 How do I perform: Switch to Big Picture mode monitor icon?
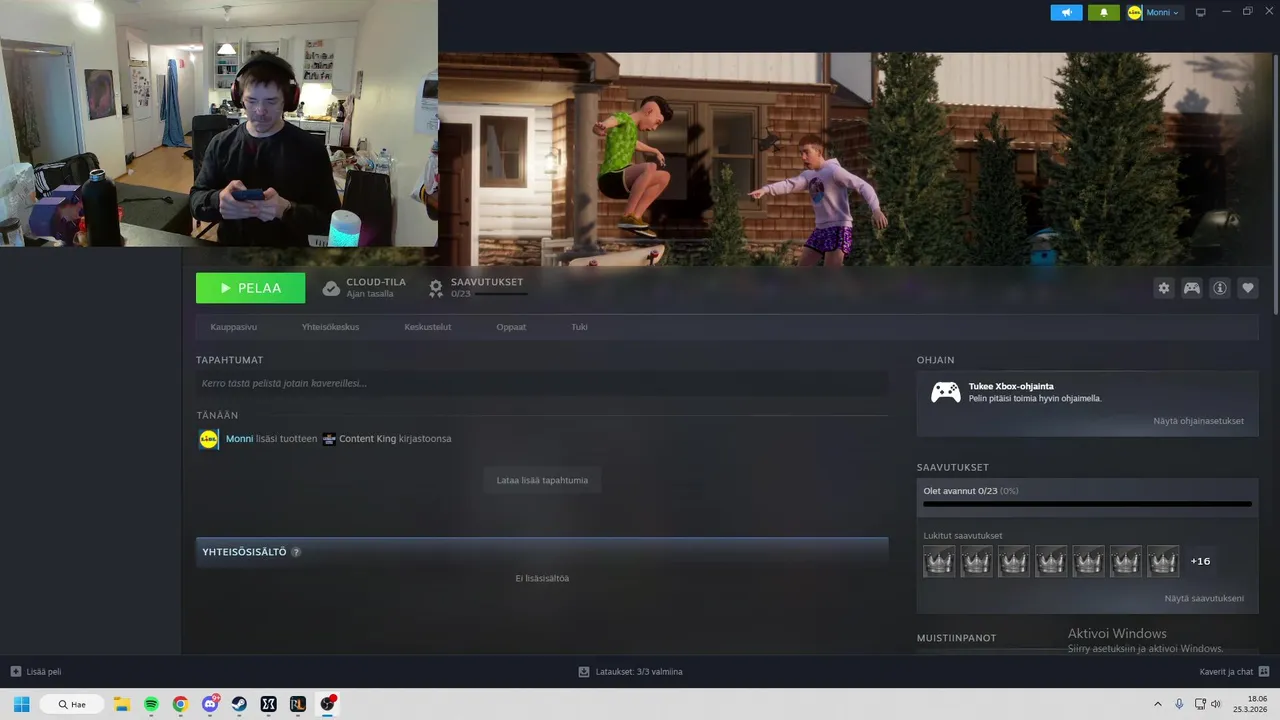point(1201,12)
